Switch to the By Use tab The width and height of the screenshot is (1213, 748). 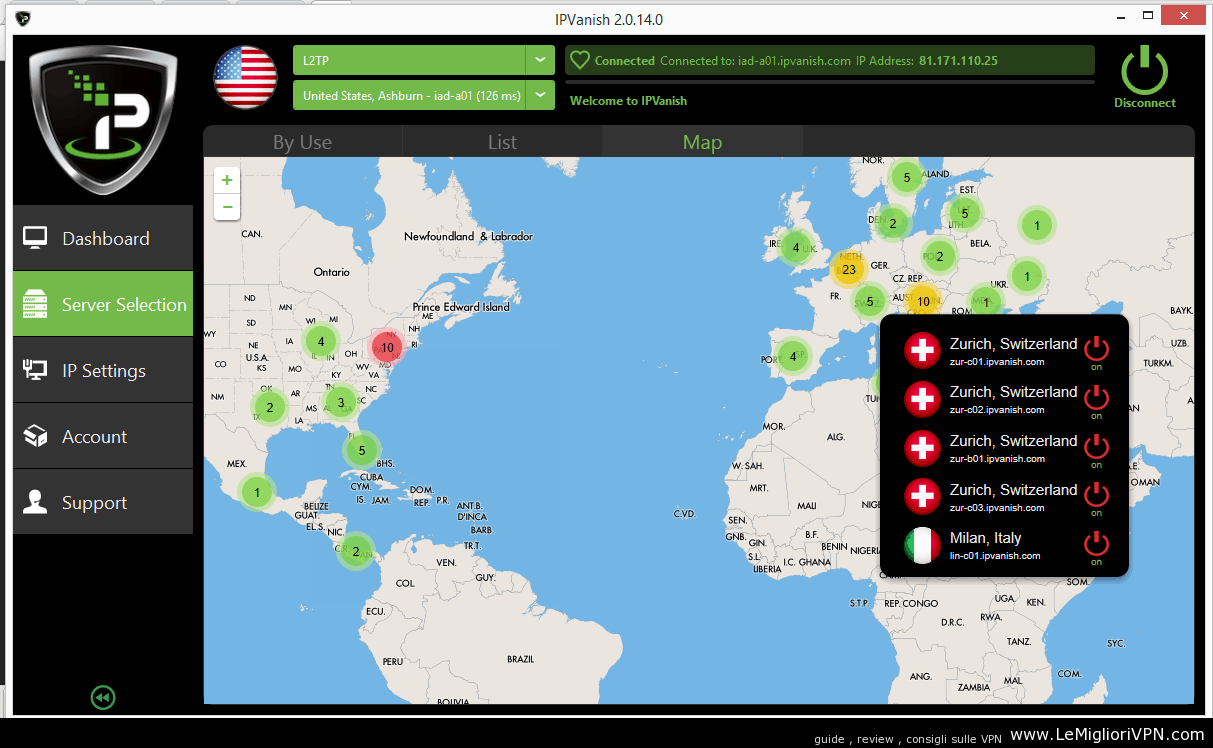click(x=302, y=142)
